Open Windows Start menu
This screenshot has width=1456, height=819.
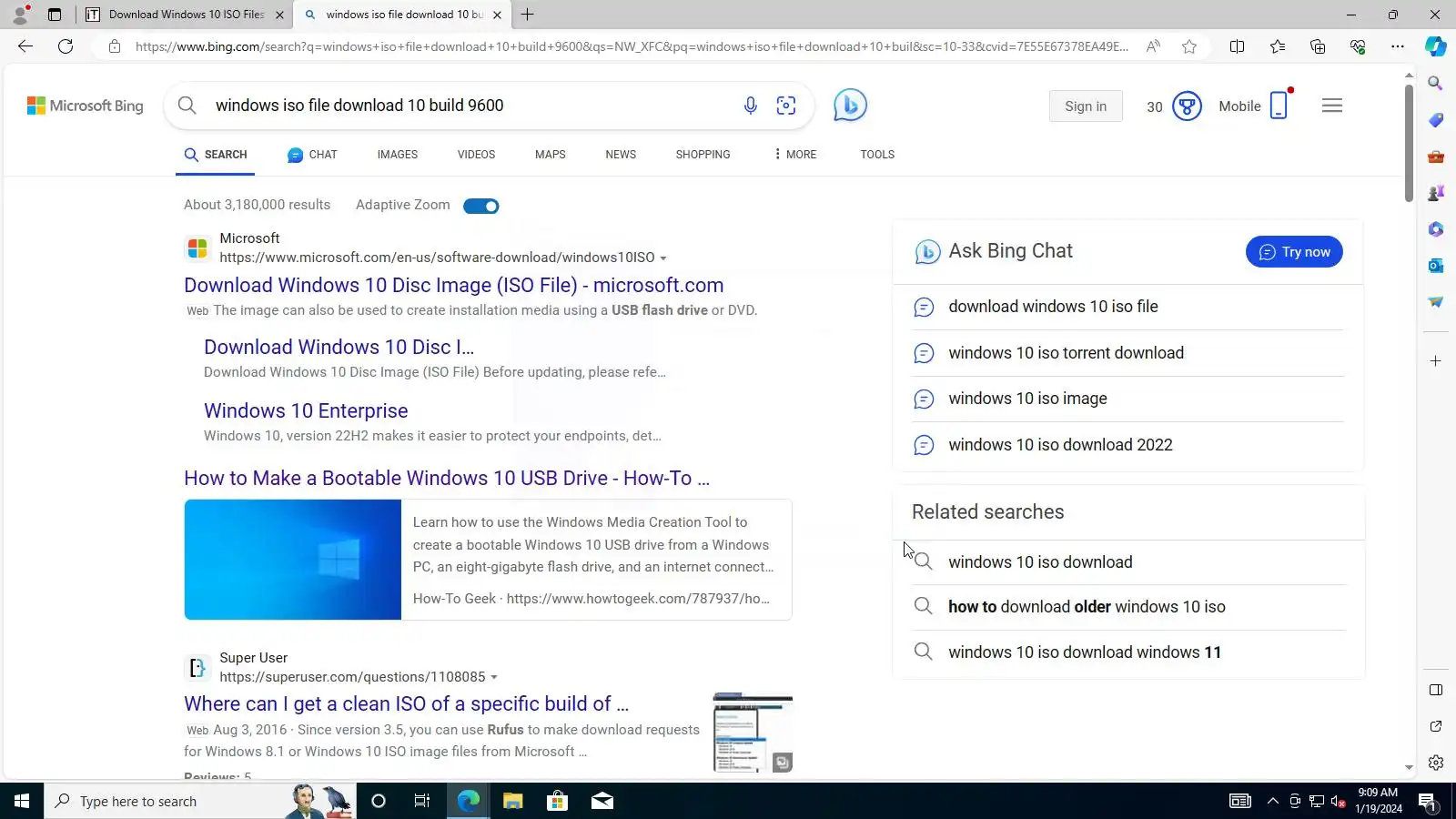click(22, 801)
